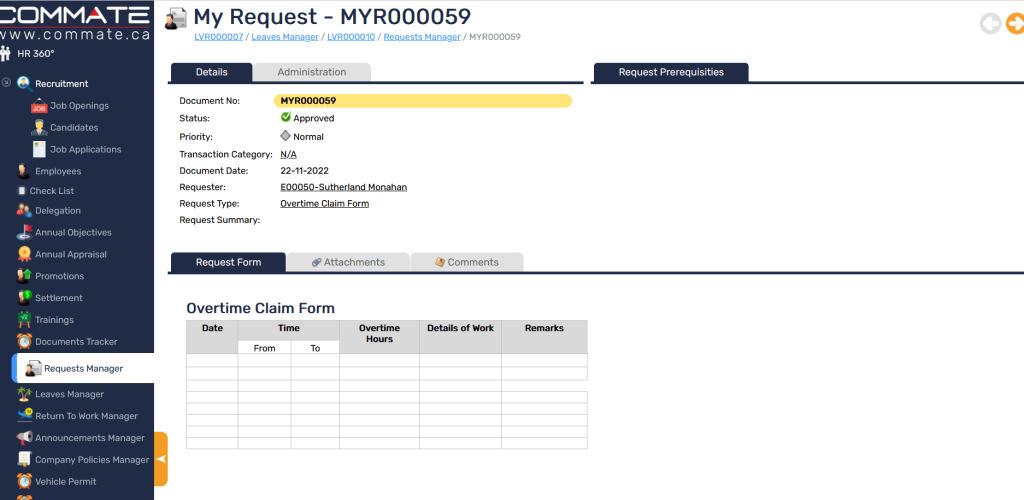This screenshot has height=500, width=1024.
Task: Go to previous record with grey arrow
Action: [991, 24]
